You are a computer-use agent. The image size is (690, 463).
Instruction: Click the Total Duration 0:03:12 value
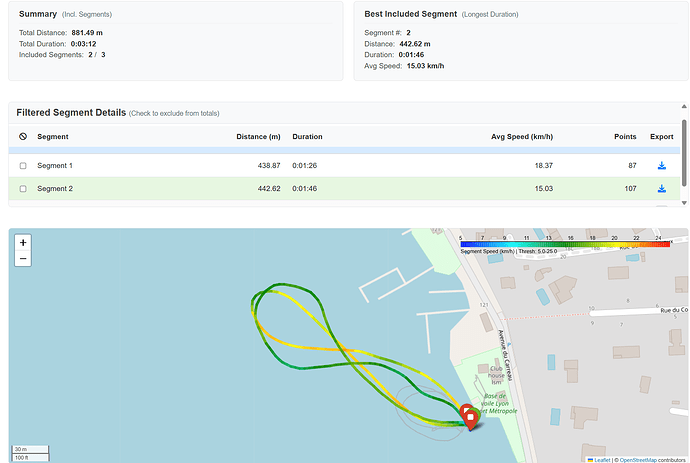84,44
